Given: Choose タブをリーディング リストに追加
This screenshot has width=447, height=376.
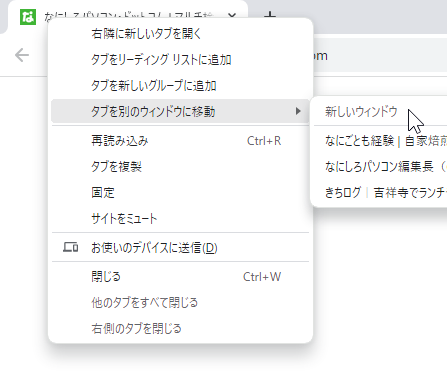Looking at the screenshot, I should pos(180,60).
